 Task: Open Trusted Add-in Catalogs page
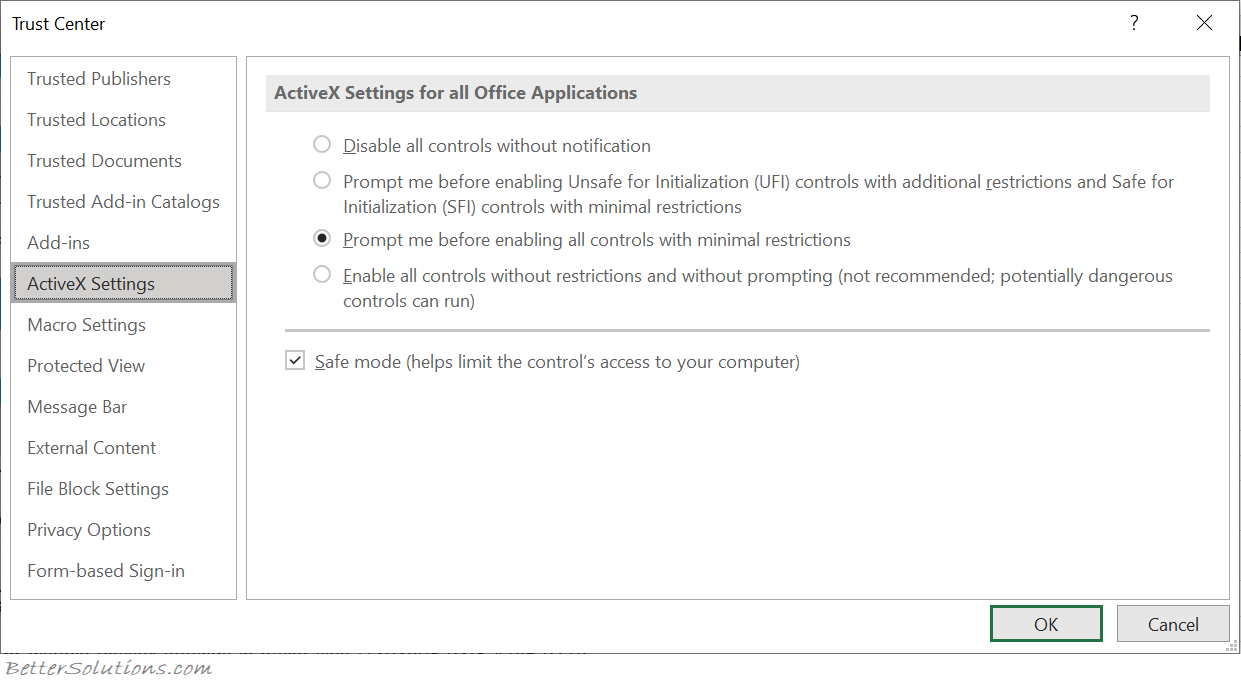pos(122,201)
